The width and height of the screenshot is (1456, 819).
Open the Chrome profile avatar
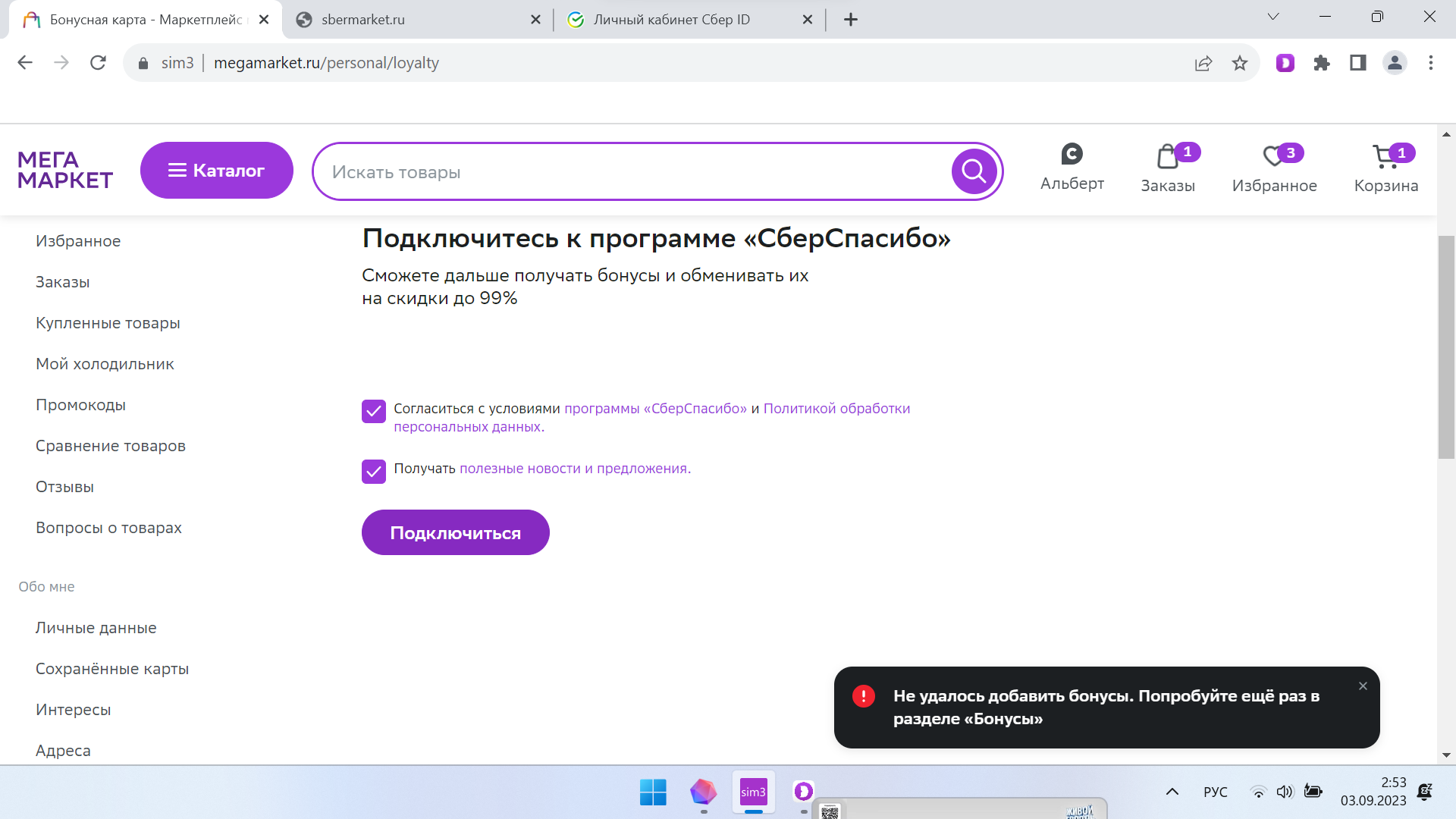click(x=1395, y=63)
